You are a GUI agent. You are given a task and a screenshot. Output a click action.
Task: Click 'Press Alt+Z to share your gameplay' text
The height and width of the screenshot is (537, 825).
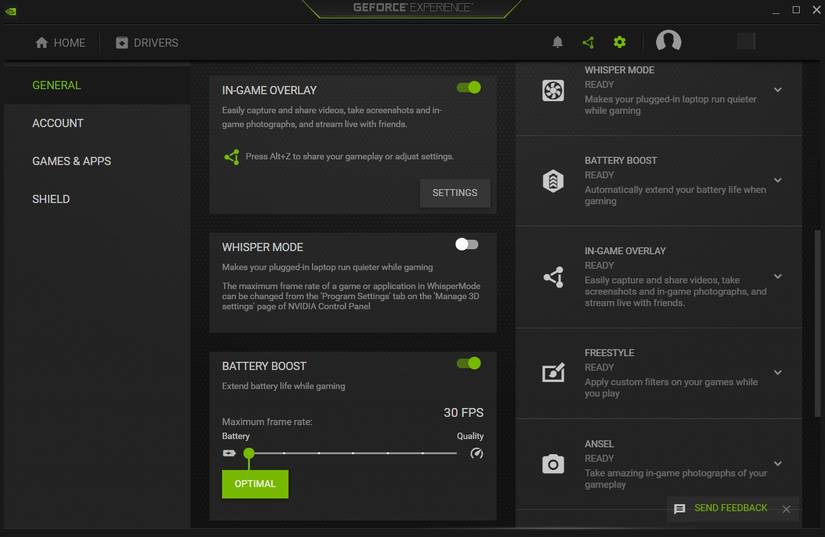click(349, 156)
